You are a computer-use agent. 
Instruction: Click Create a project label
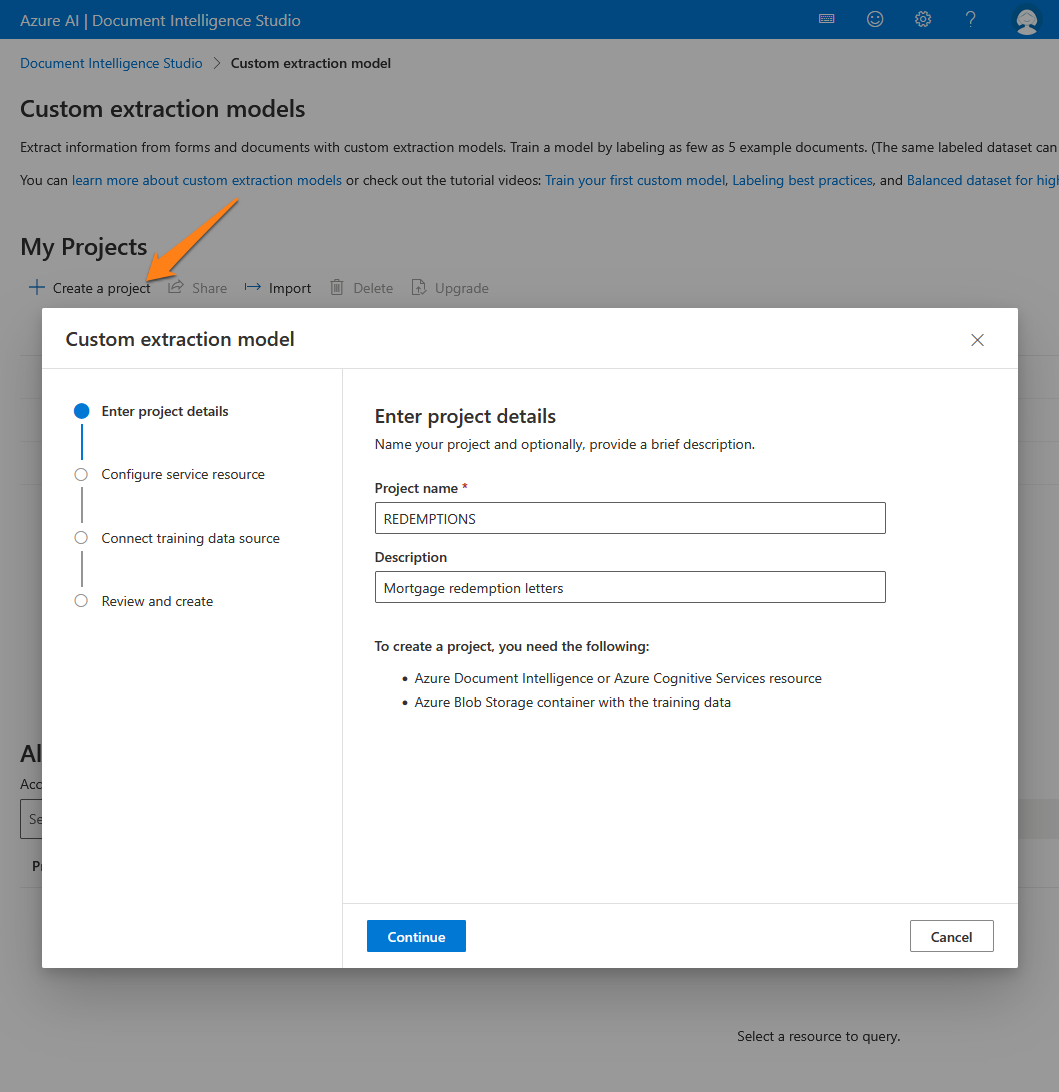pyautogui.click(x=102, y=288)
